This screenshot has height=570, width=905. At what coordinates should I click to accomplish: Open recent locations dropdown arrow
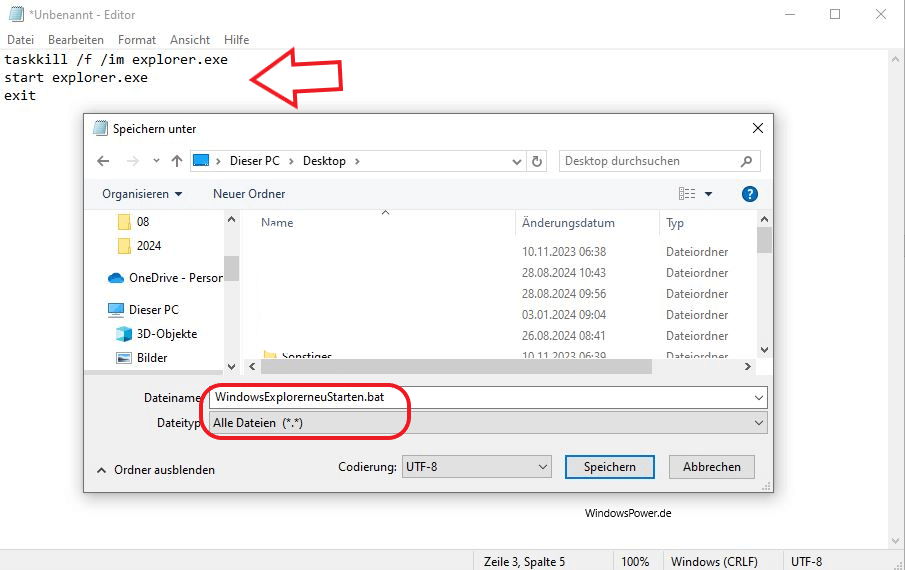tap(156, 161)
